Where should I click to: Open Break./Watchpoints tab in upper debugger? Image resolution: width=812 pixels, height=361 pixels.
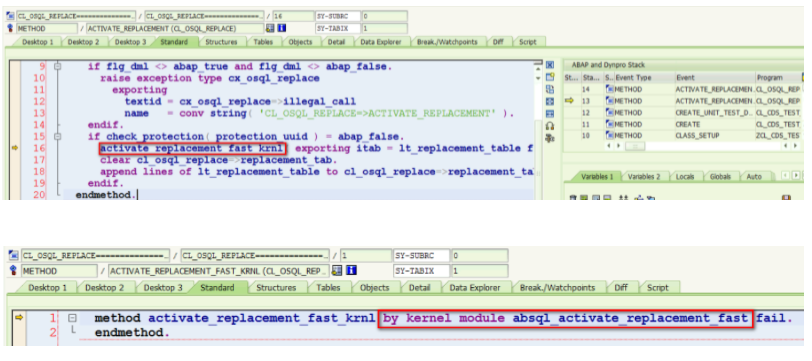pos(447,42)
